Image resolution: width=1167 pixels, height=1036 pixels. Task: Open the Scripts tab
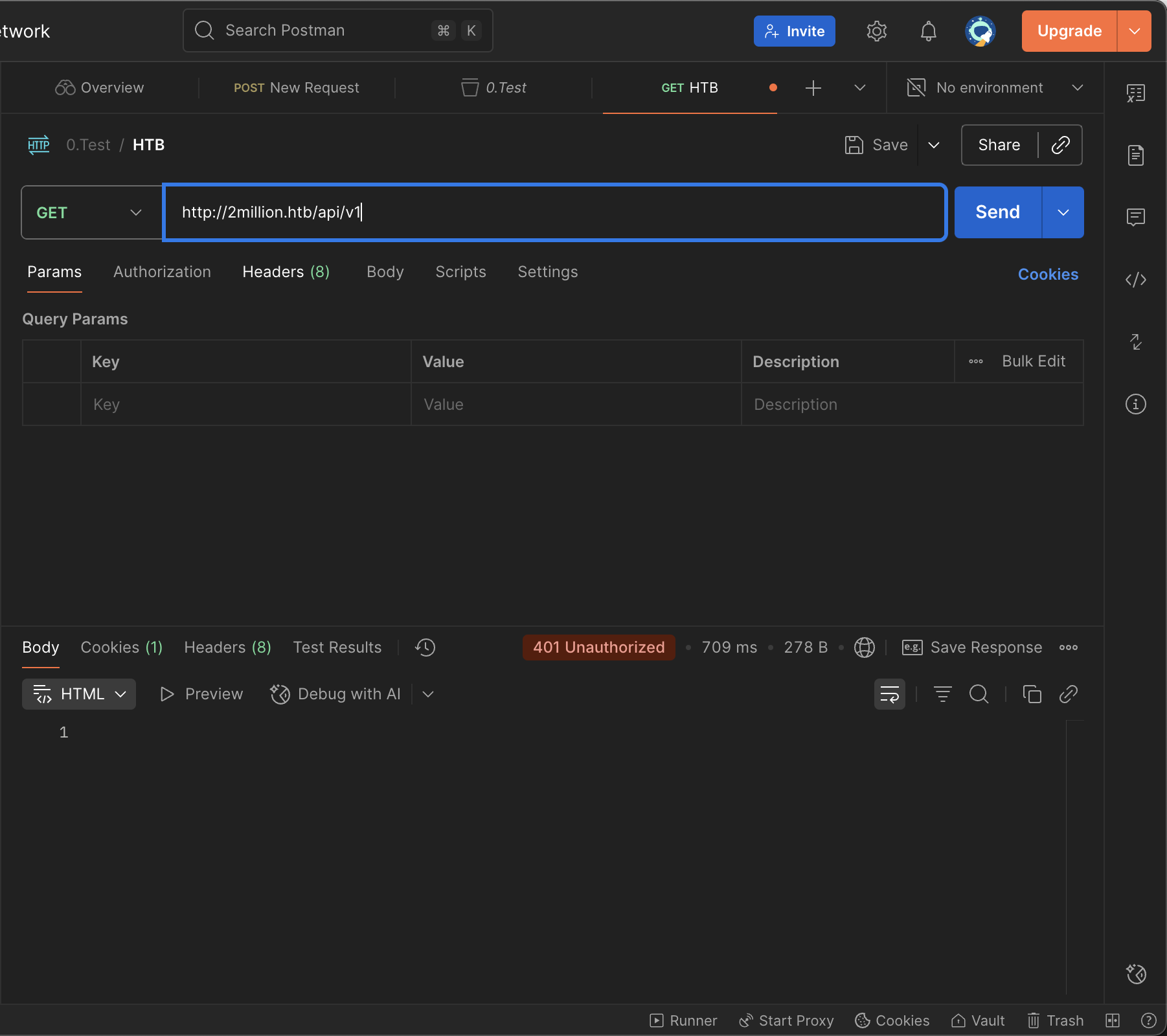(x=460, y=272)
